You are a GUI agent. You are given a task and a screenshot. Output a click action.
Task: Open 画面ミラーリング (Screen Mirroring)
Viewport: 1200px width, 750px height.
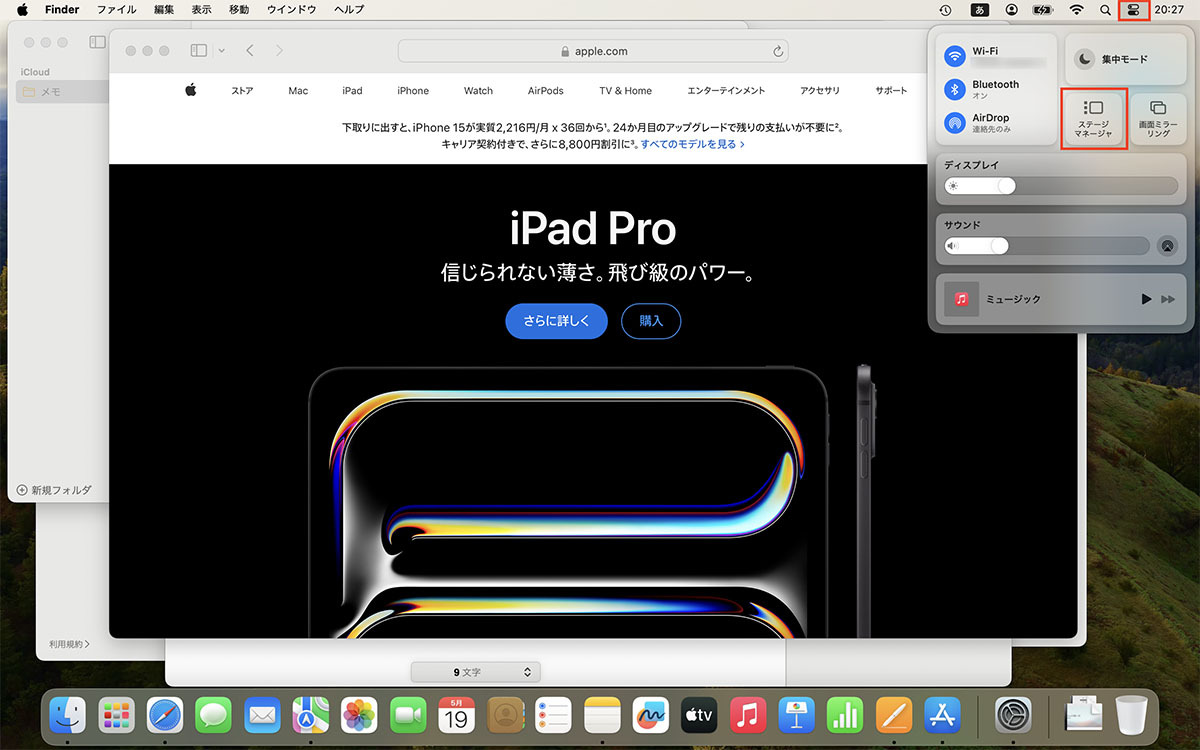coord(1158,119)
